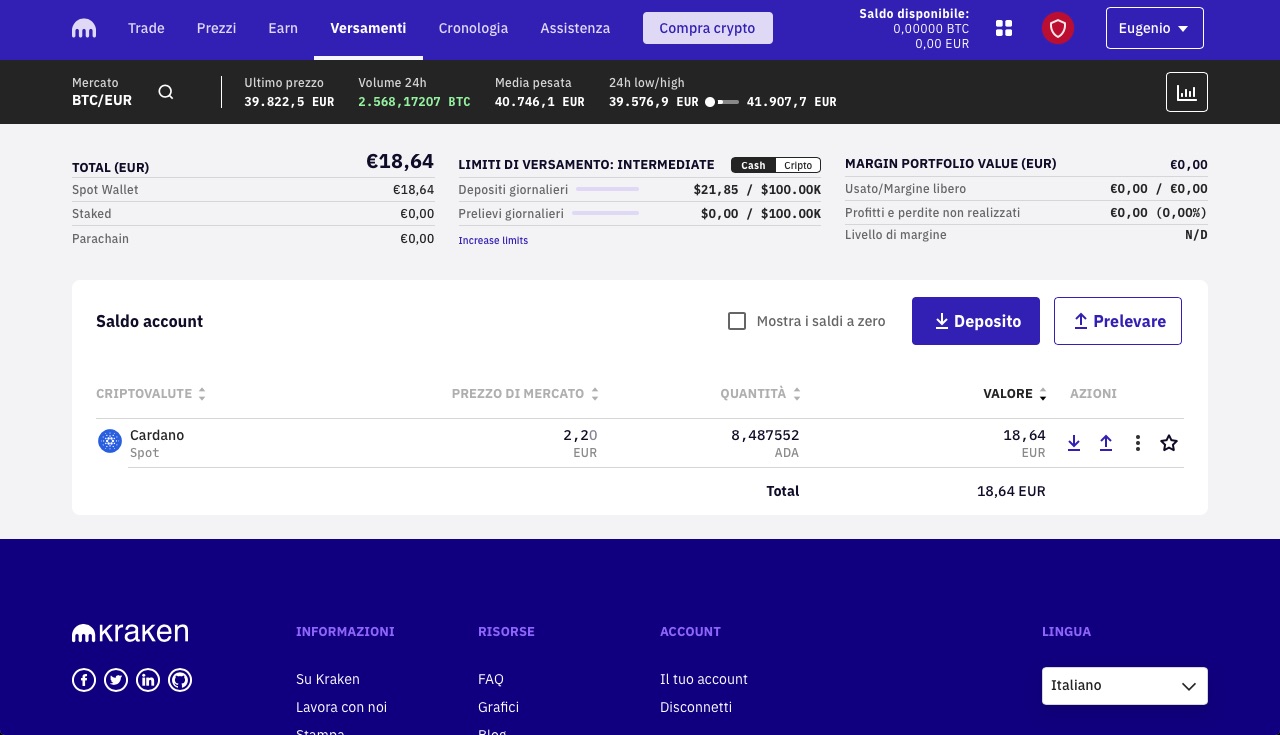This screenshot has height=735, width=1280.
Task: Sort by Prezzo di mercato column
Action: click(x=525, y=394)
